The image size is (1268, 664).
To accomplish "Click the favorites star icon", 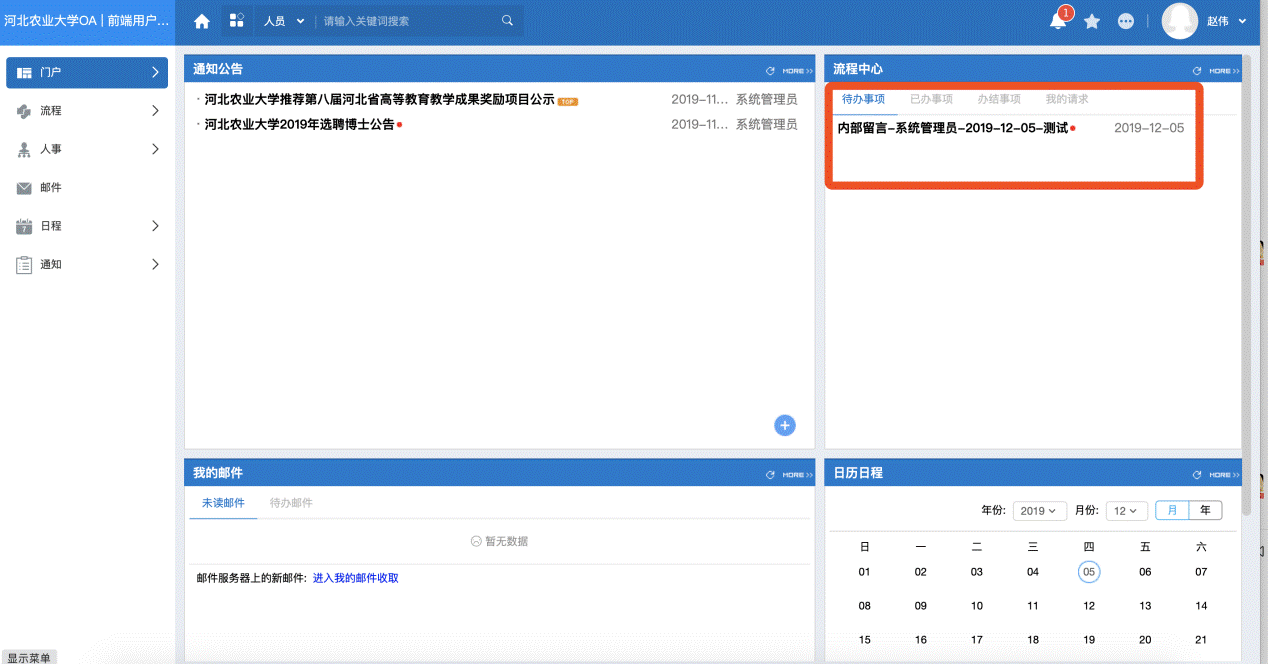I will coord(1092,21).
